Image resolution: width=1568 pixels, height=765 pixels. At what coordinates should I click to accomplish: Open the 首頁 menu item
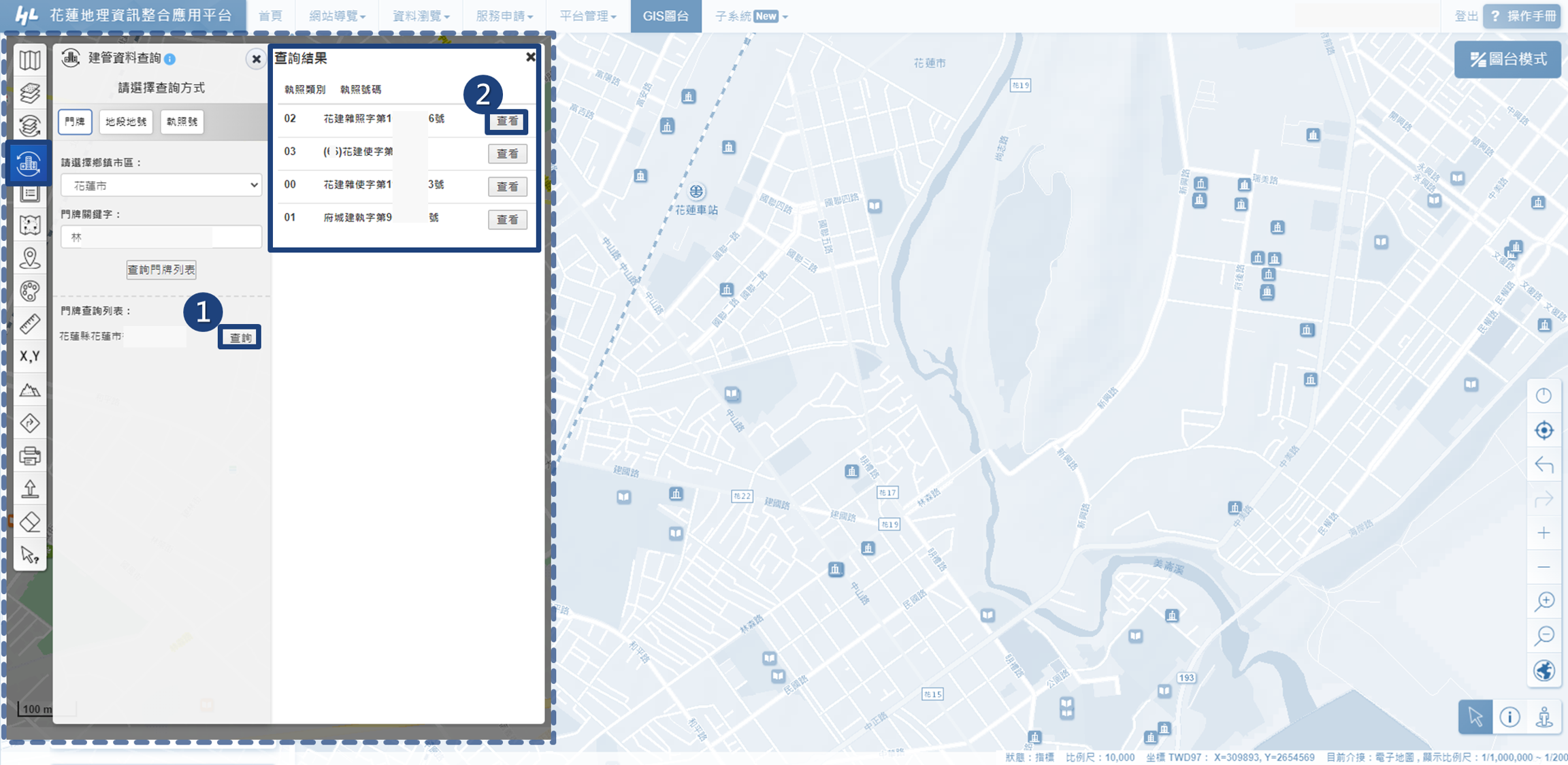click(x=270, y=16)
